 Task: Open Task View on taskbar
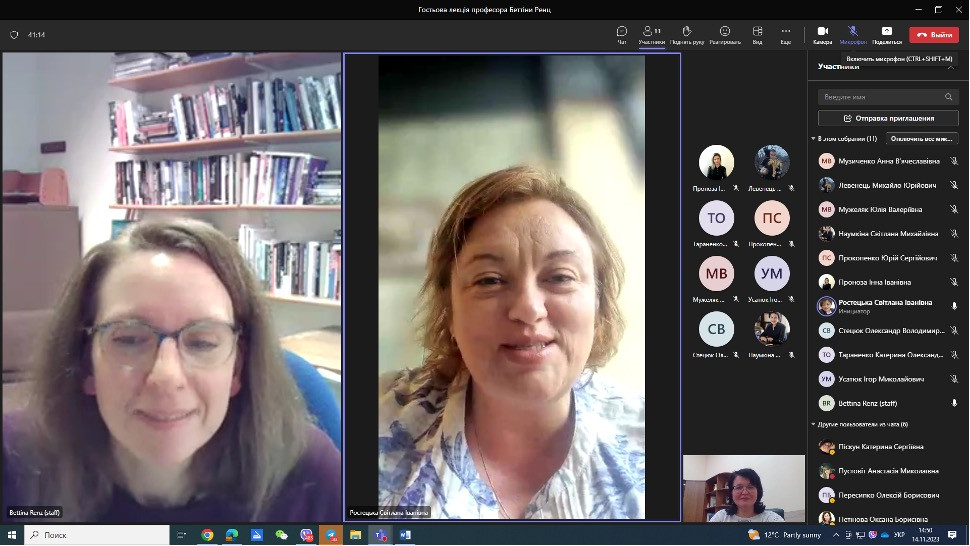[x=181, y=535]
